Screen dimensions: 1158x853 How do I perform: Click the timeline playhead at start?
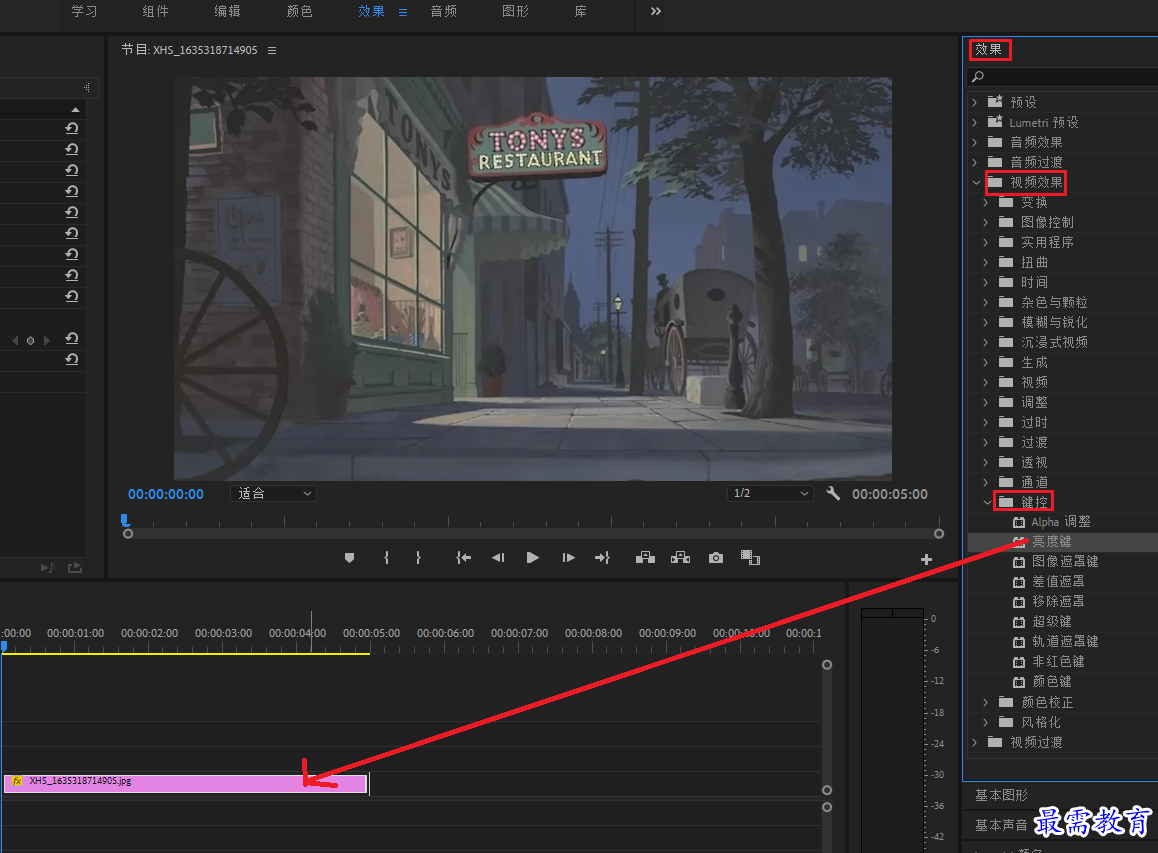pyautogui.click(x=4, y=647)
